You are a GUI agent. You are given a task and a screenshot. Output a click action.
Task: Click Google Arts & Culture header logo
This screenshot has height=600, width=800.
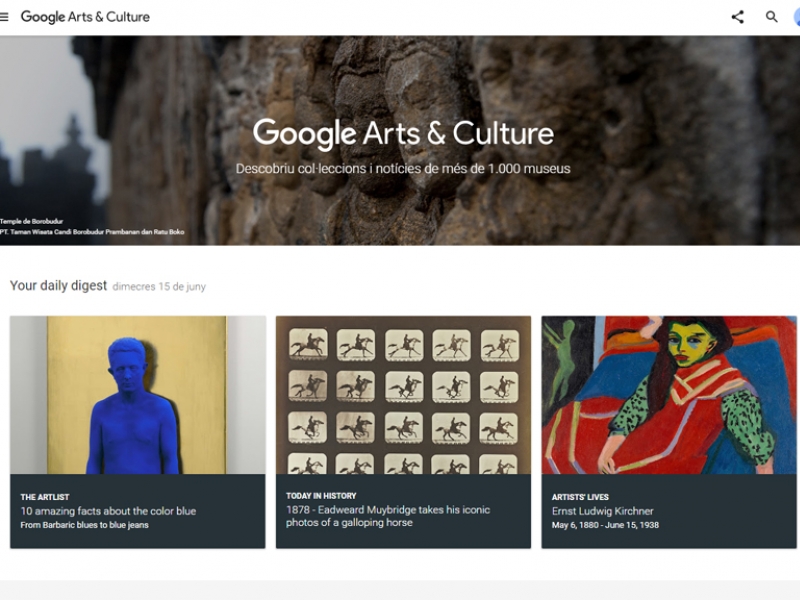pyautogui.click(x=85, y=17)
